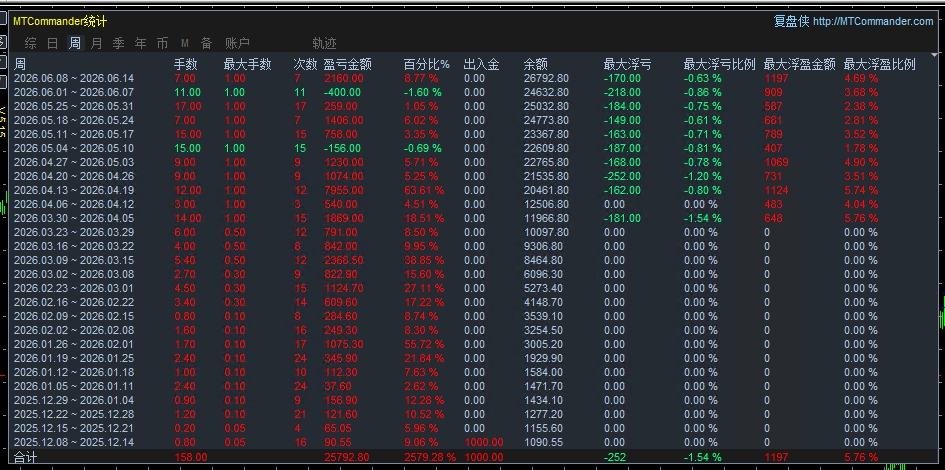
Task: Click profit amount 2368.50
Action: coord(344,260)
